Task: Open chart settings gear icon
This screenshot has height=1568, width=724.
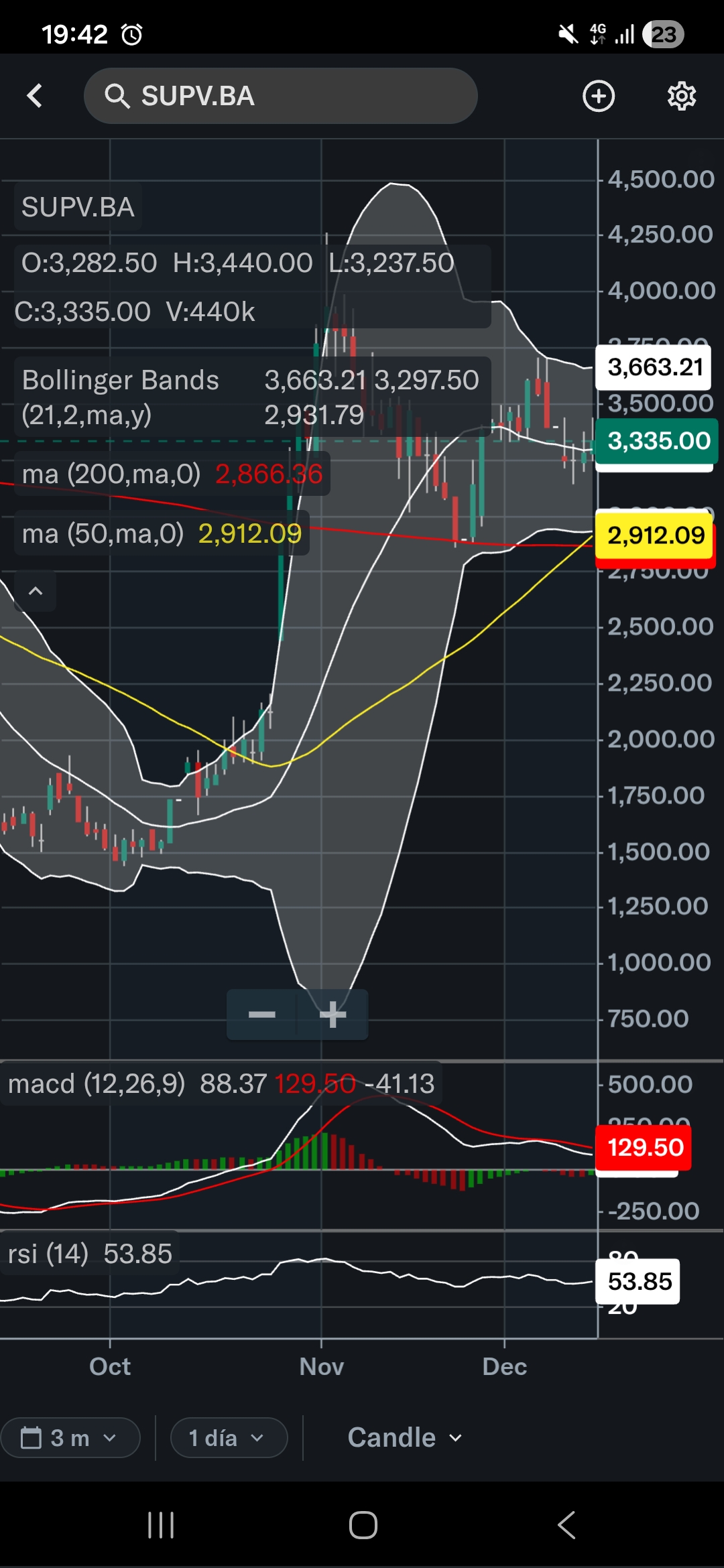Action: click(x=682, y=96)
